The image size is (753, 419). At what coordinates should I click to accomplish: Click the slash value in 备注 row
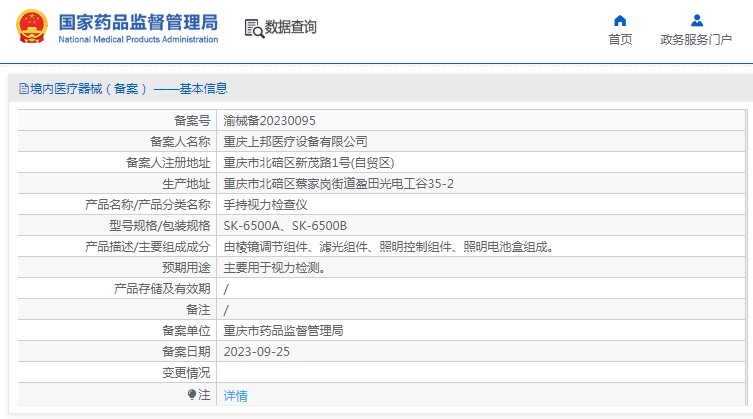(226, 310)
